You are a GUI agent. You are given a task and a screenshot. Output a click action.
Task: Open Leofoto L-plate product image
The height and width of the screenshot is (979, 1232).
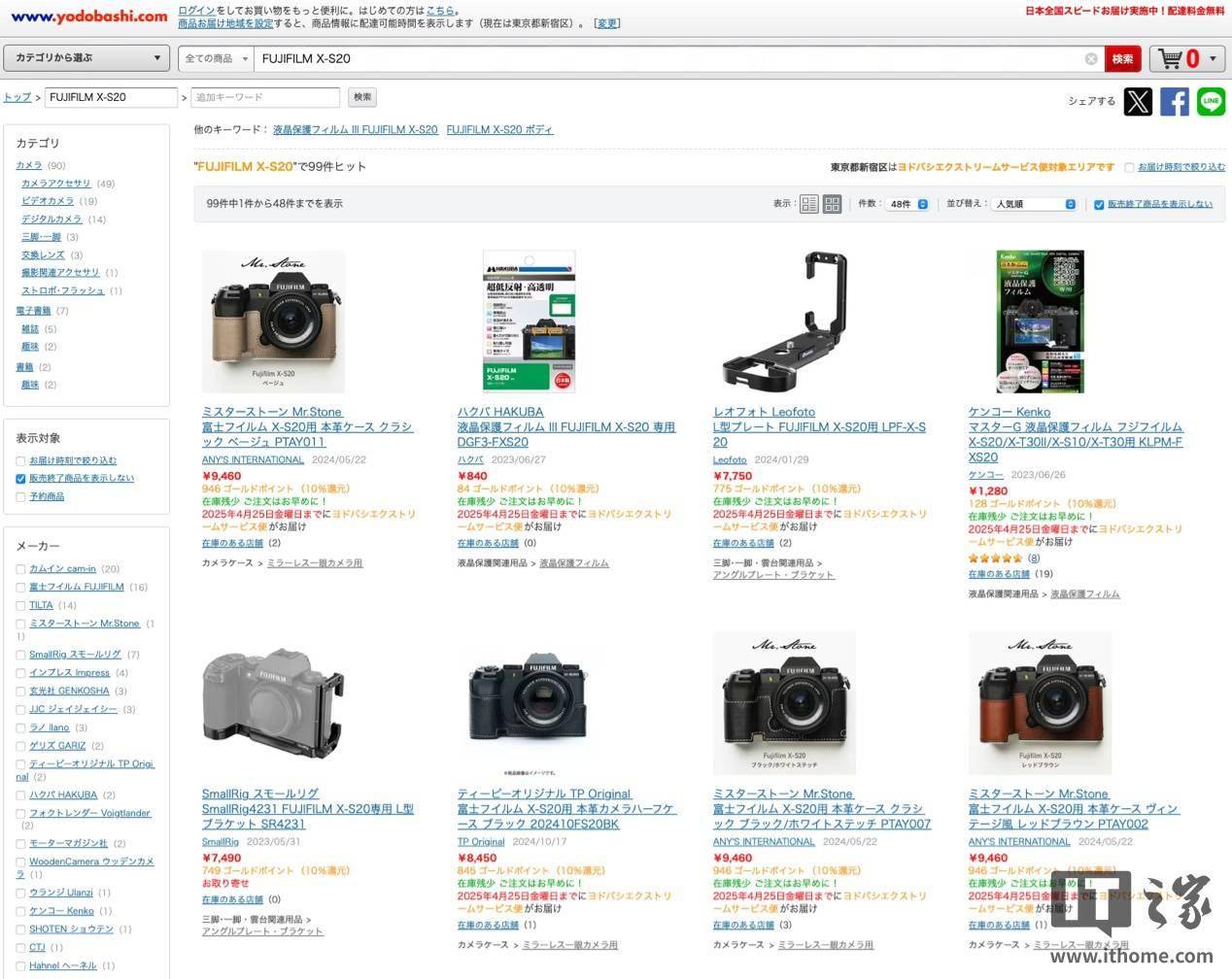click(x=784, y=321)
